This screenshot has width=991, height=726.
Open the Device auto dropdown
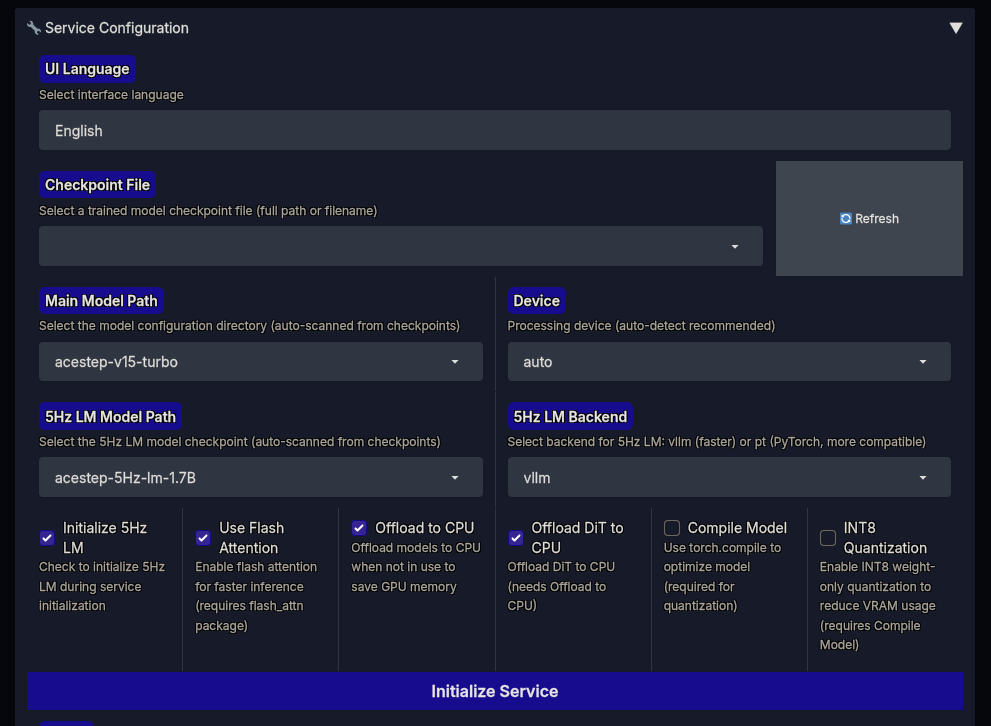tap(729, 361)
